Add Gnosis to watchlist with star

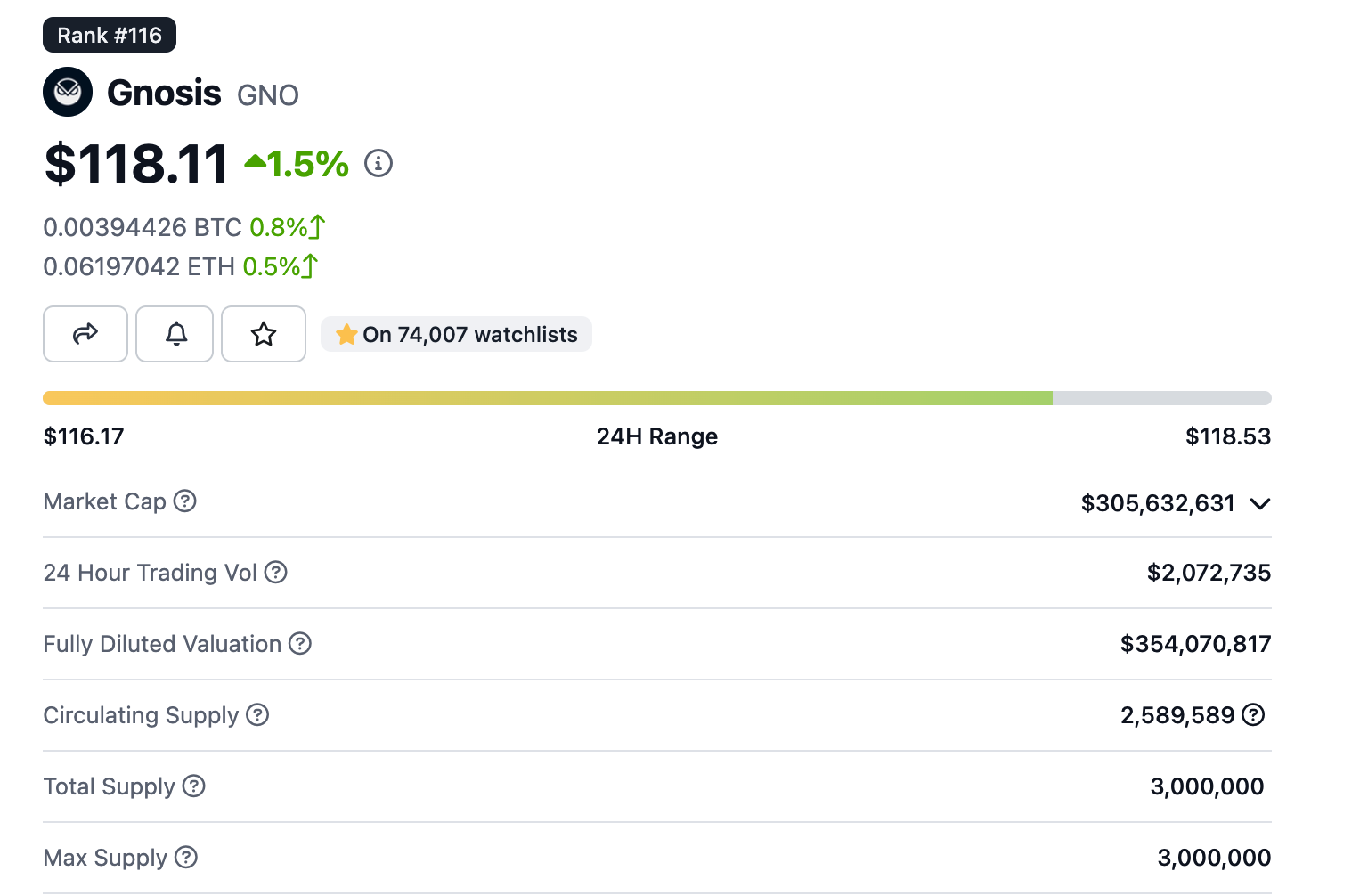tap(264, 334)
